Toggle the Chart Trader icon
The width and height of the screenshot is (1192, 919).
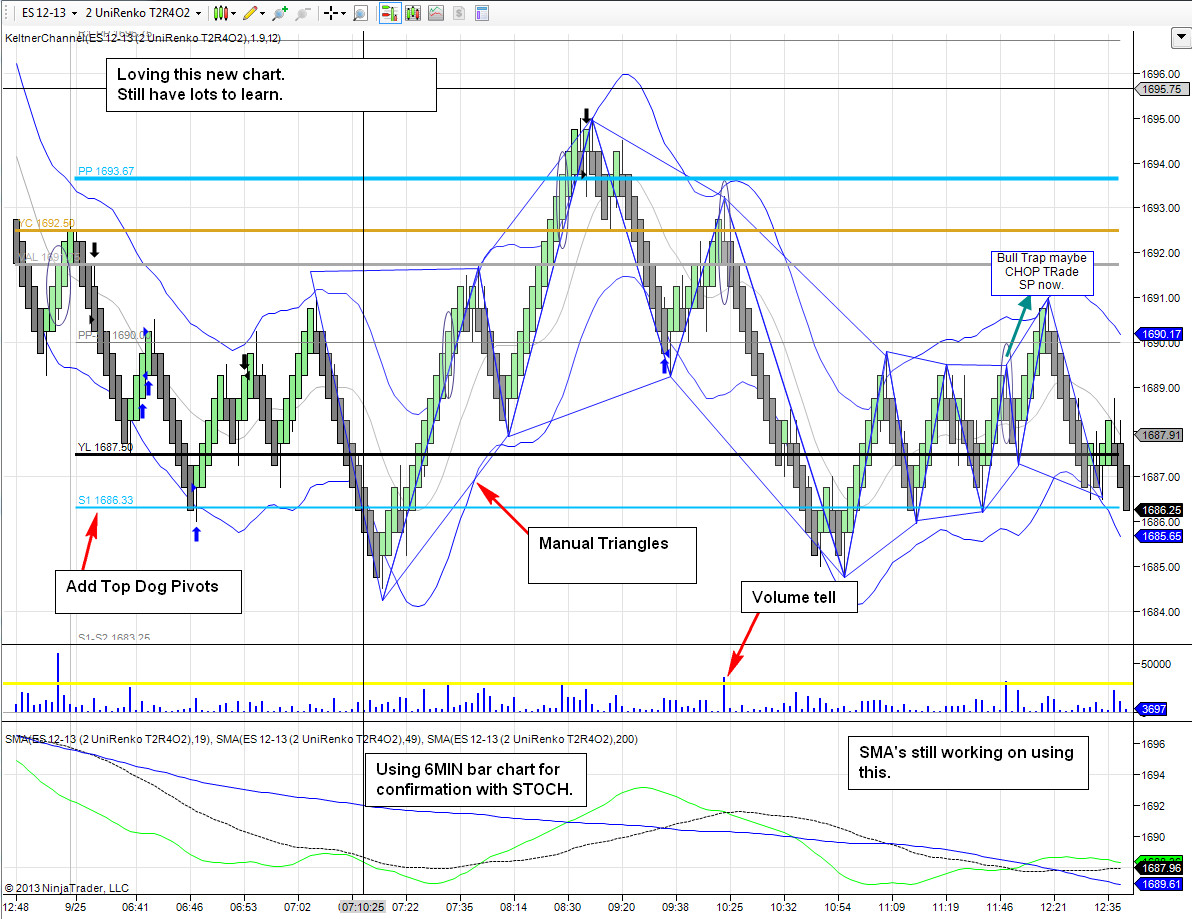[390, 13]
